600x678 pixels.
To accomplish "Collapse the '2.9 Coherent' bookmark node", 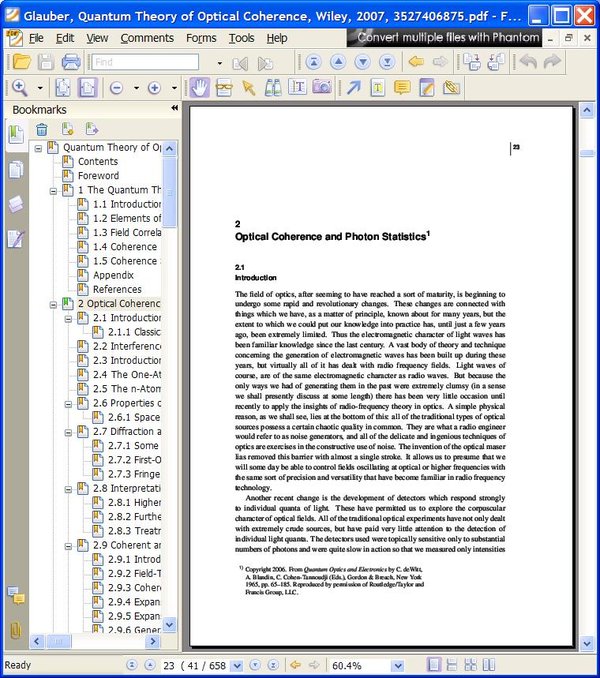I will (68, 547).
